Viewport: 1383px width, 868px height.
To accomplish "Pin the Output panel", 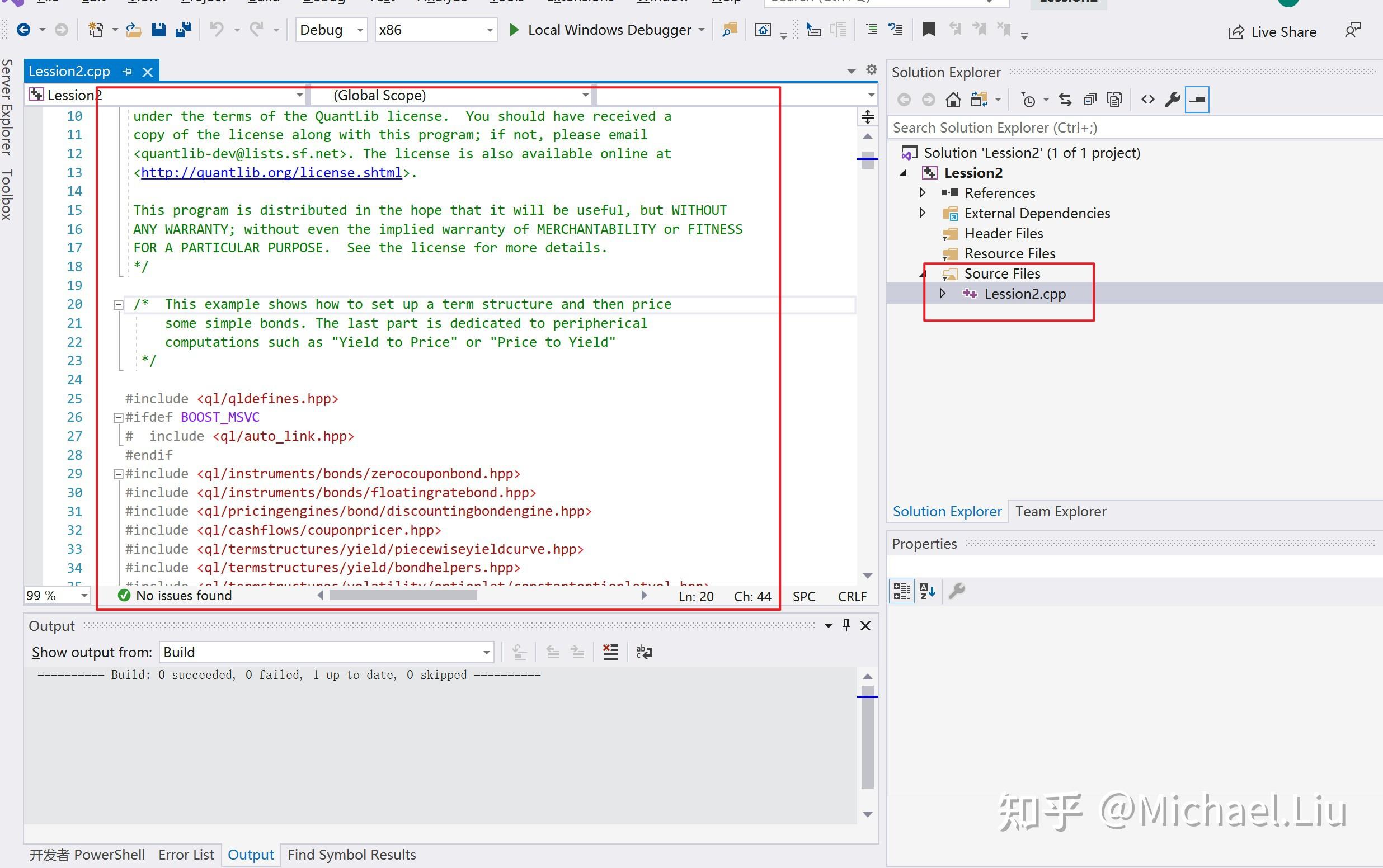I will pos(846,625).
